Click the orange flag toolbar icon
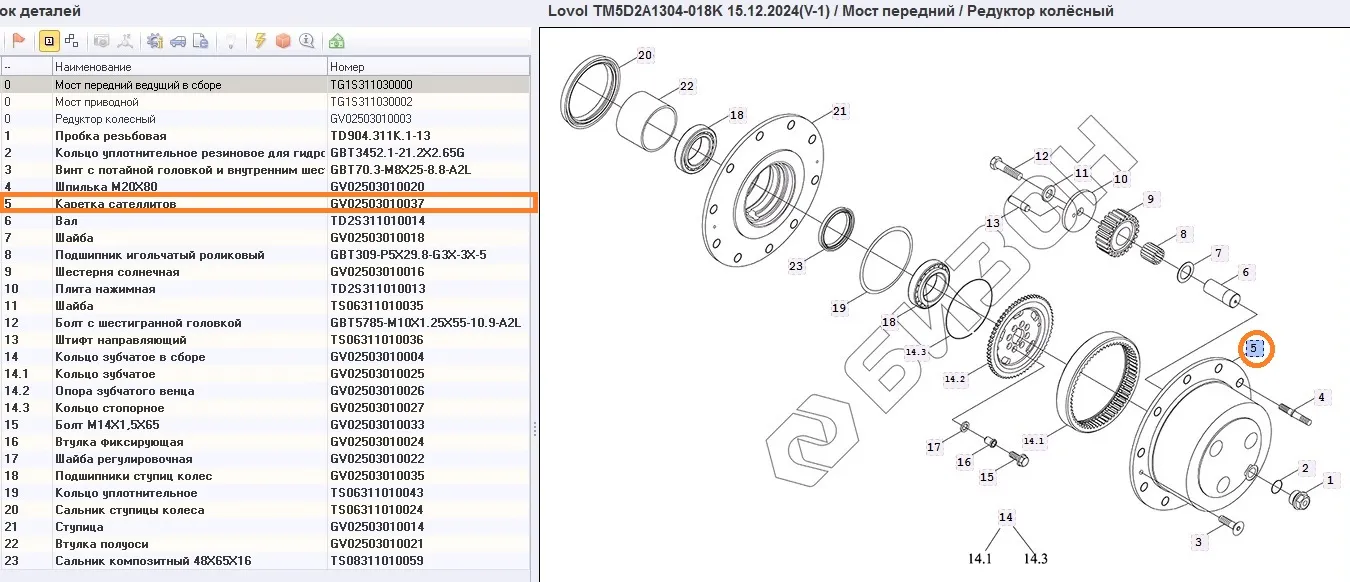This screenshot has height=582, width=1350. coord(19,41)
